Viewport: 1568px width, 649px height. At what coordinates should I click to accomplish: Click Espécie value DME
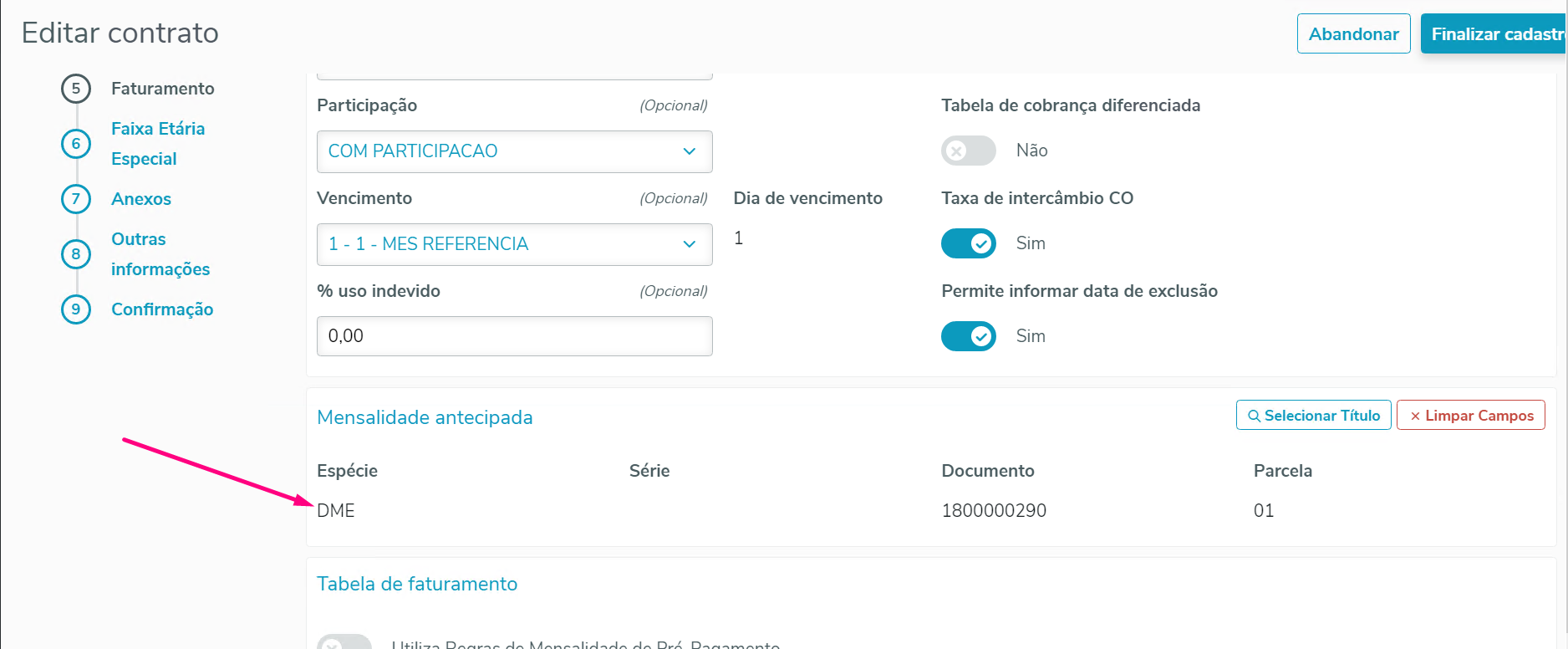point(336,510)
